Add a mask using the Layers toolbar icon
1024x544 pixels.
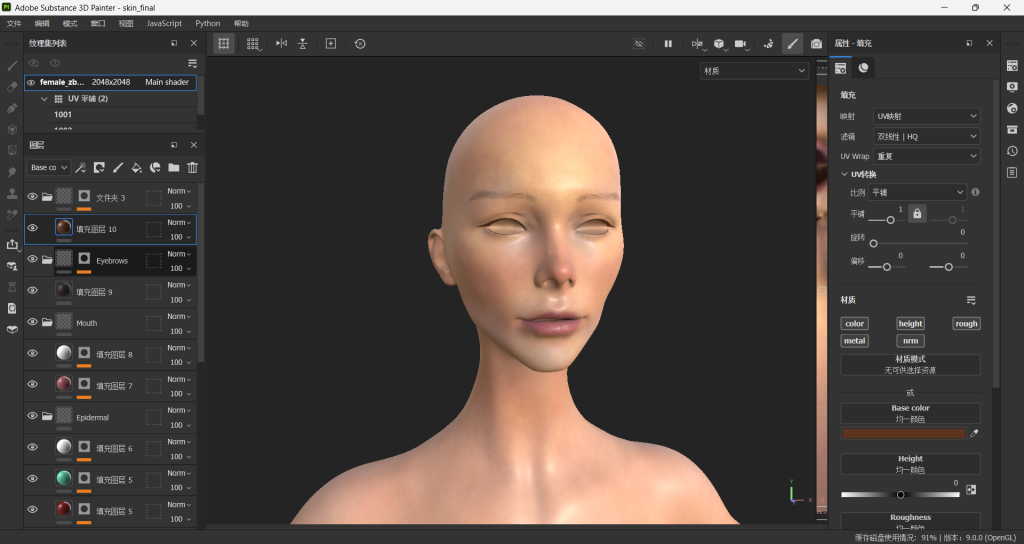[x=99, y=168]
